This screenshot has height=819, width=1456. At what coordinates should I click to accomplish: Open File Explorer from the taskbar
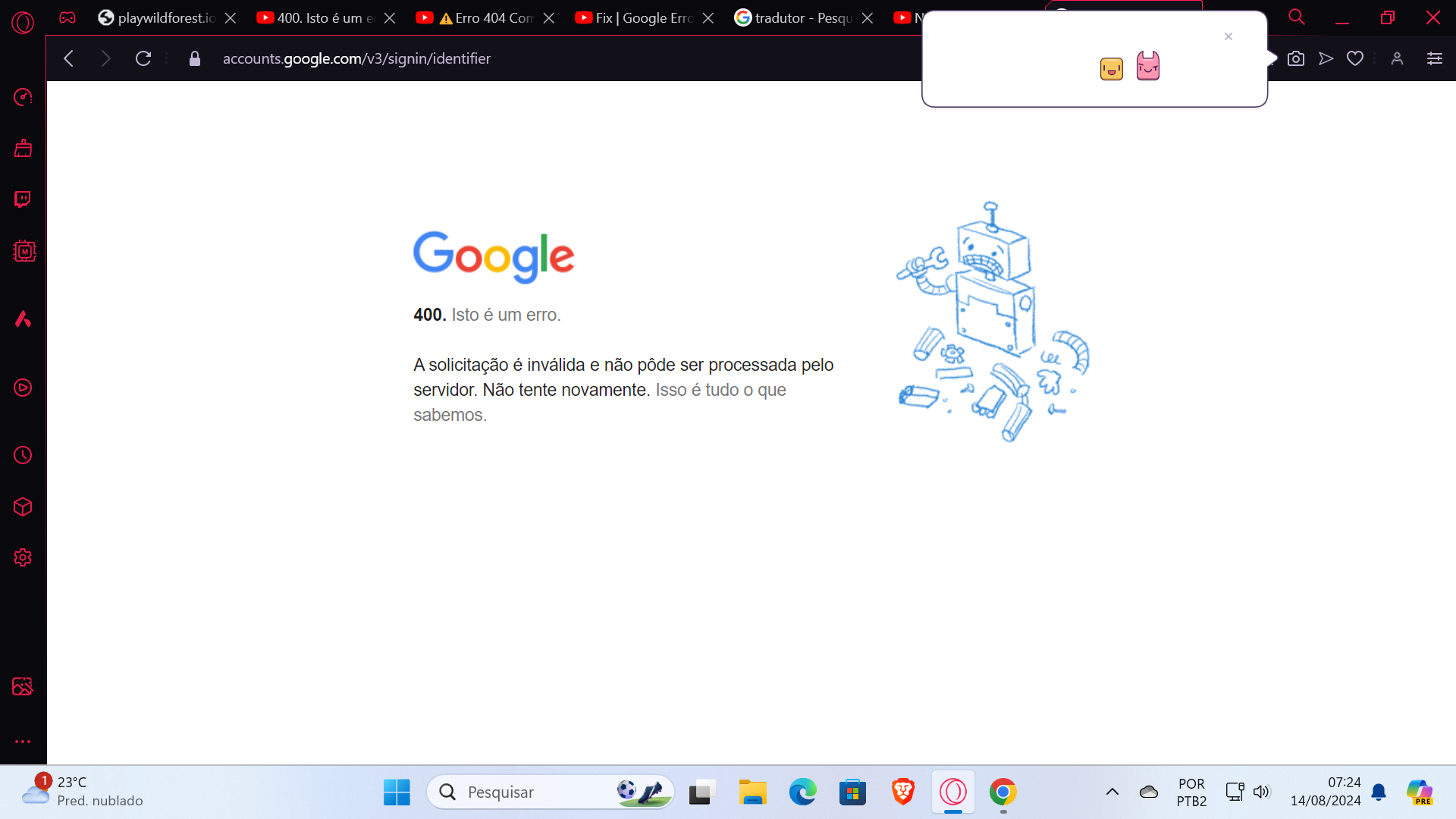point(752,792)
